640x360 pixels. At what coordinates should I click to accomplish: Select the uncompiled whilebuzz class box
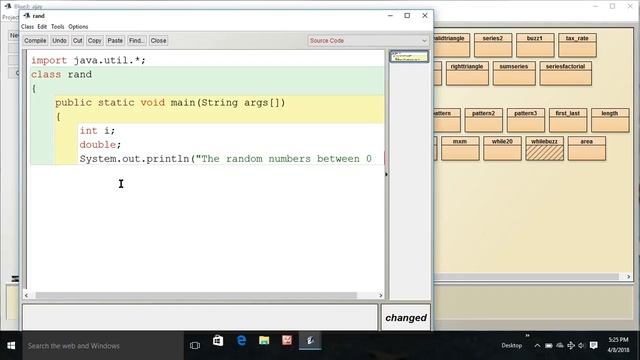click(544, 149)
